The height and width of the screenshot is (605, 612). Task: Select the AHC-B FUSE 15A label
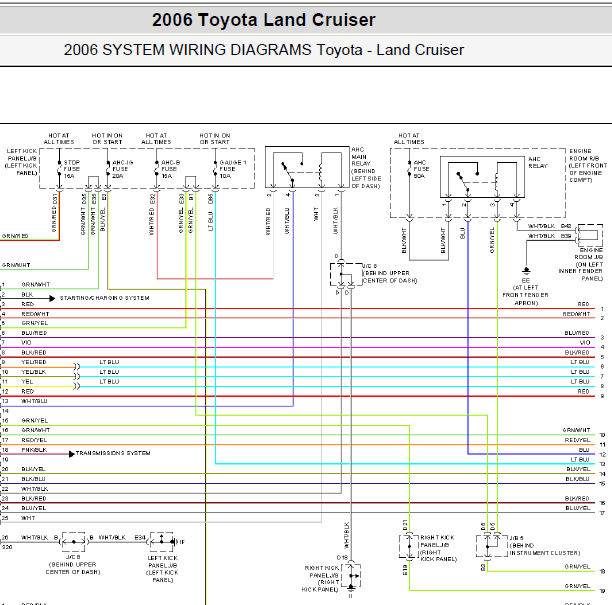[171, 169]
